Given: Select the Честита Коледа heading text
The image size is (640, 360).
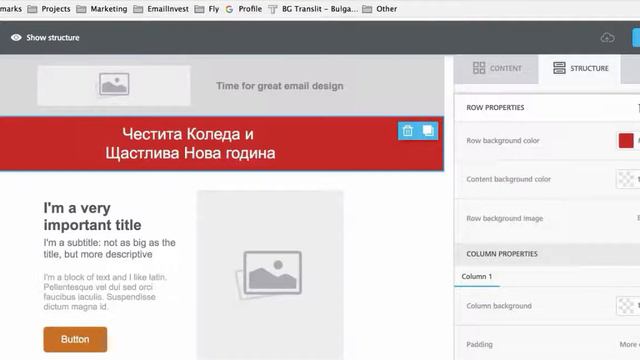Looking at the screenshot, I should [x=190, y=144].
